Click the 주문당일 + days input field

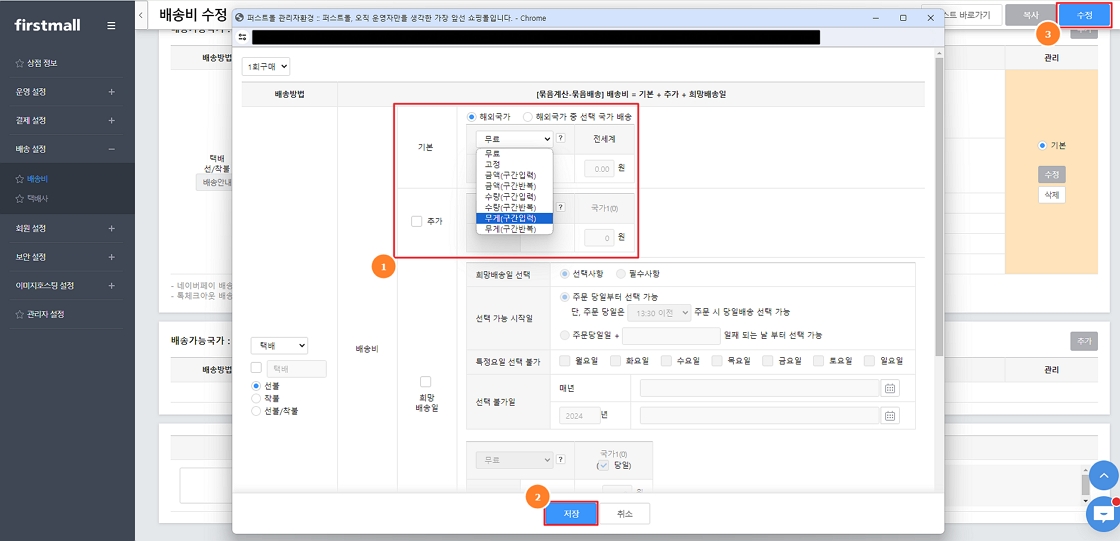[x=671, y=335]
